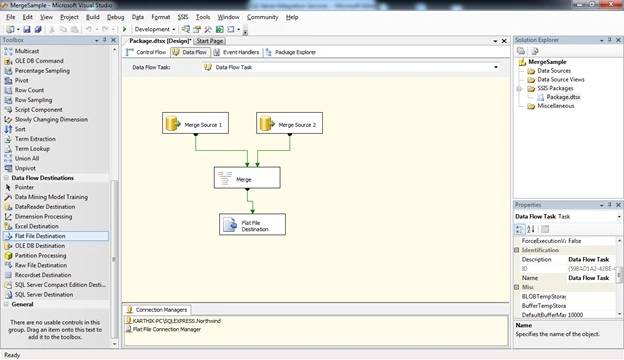The width and height of the screenshot is (624, 360).
Task: Click the Name property value field
Action: click(x=591, y=278)
